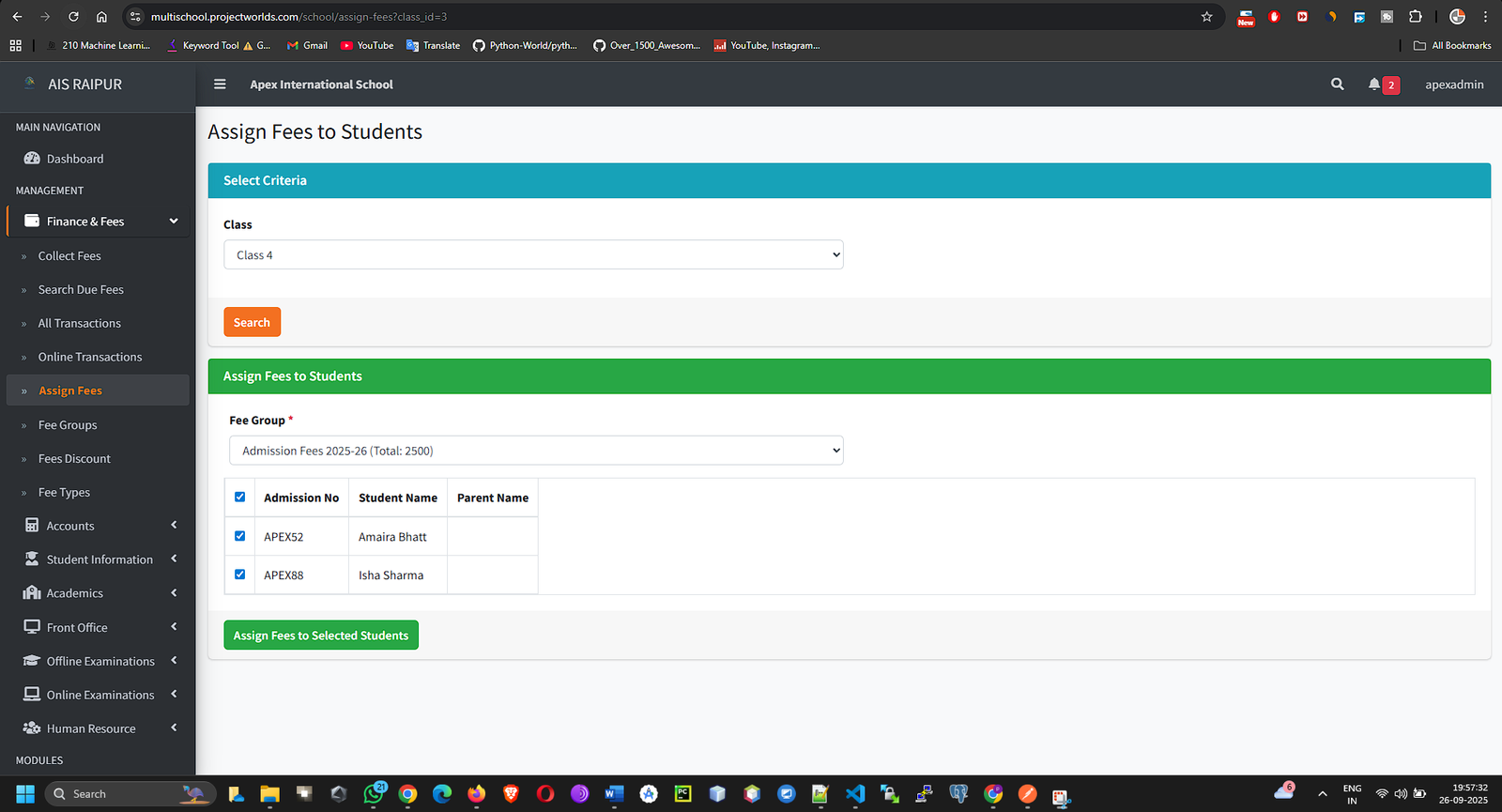
Task: Click the Dashboard icon in sidebar
Action: pos(32,159)
